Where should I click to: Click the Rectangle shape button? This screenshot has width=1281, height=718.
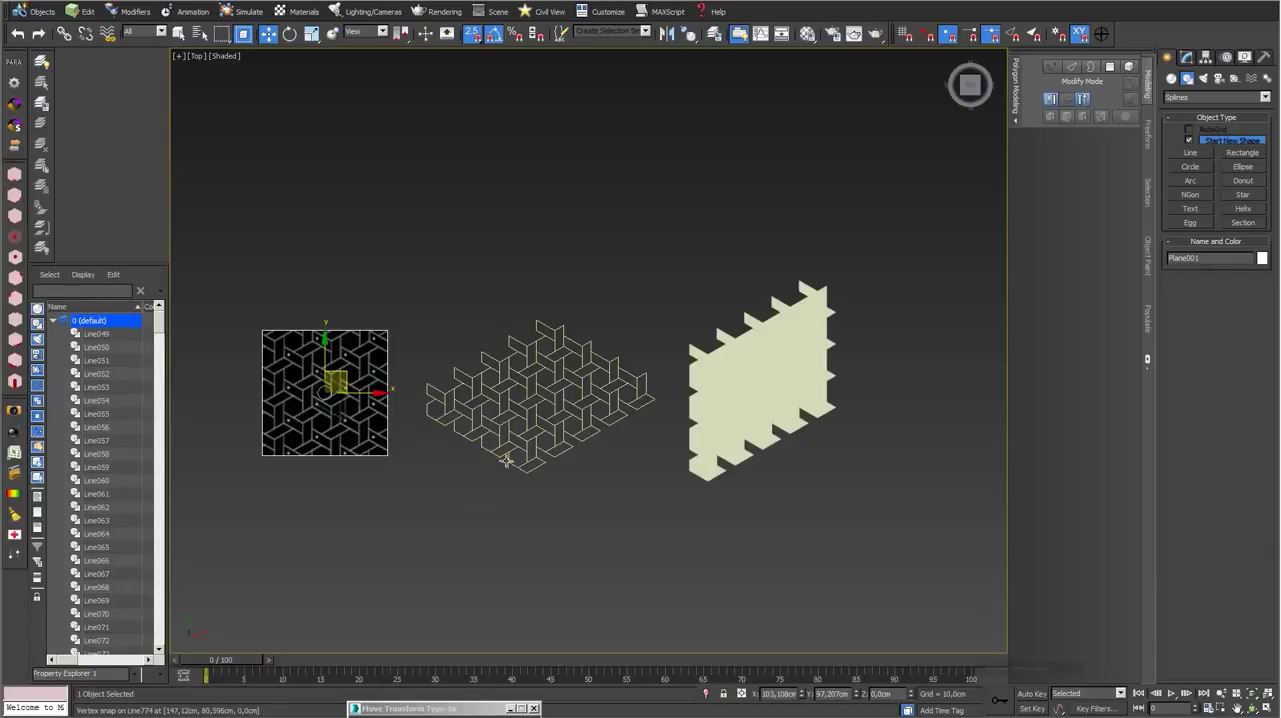tap(1242, 152)
